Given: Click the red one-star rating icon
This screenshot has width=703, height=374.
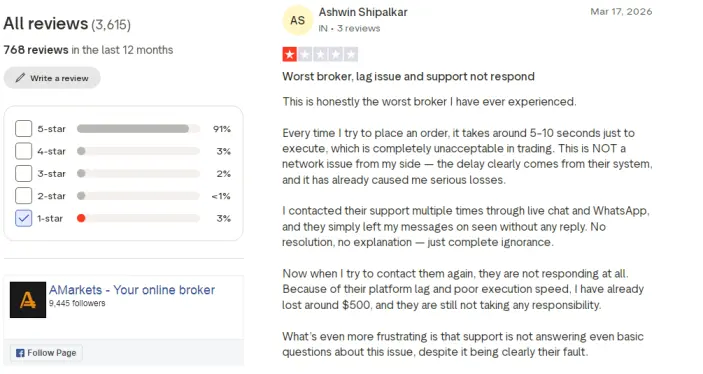Looking at the screenshot, I should pos(290,55).
